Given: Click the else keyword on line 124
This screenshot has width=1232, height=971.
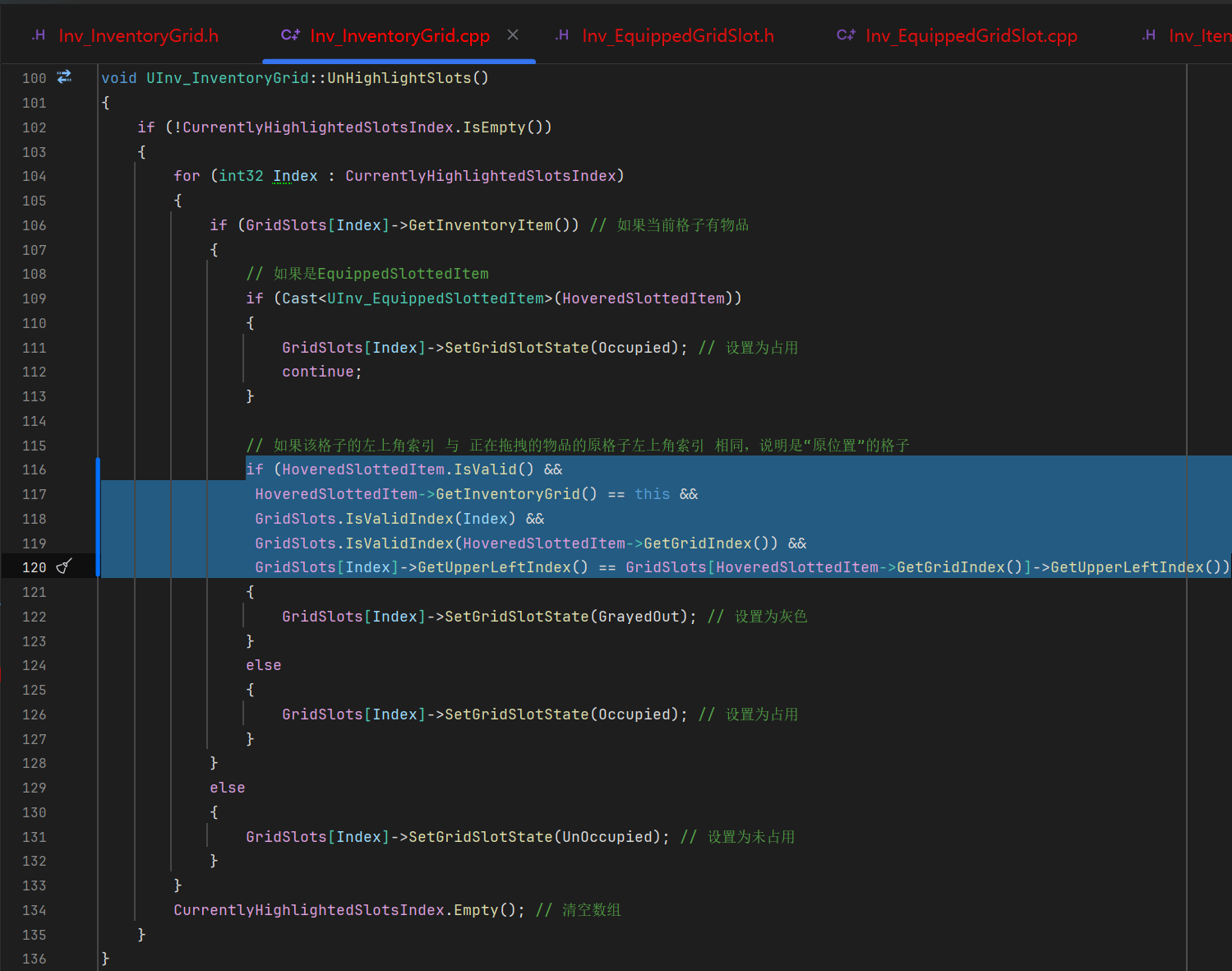Looking at the screenshot, I should coord(264,665).
